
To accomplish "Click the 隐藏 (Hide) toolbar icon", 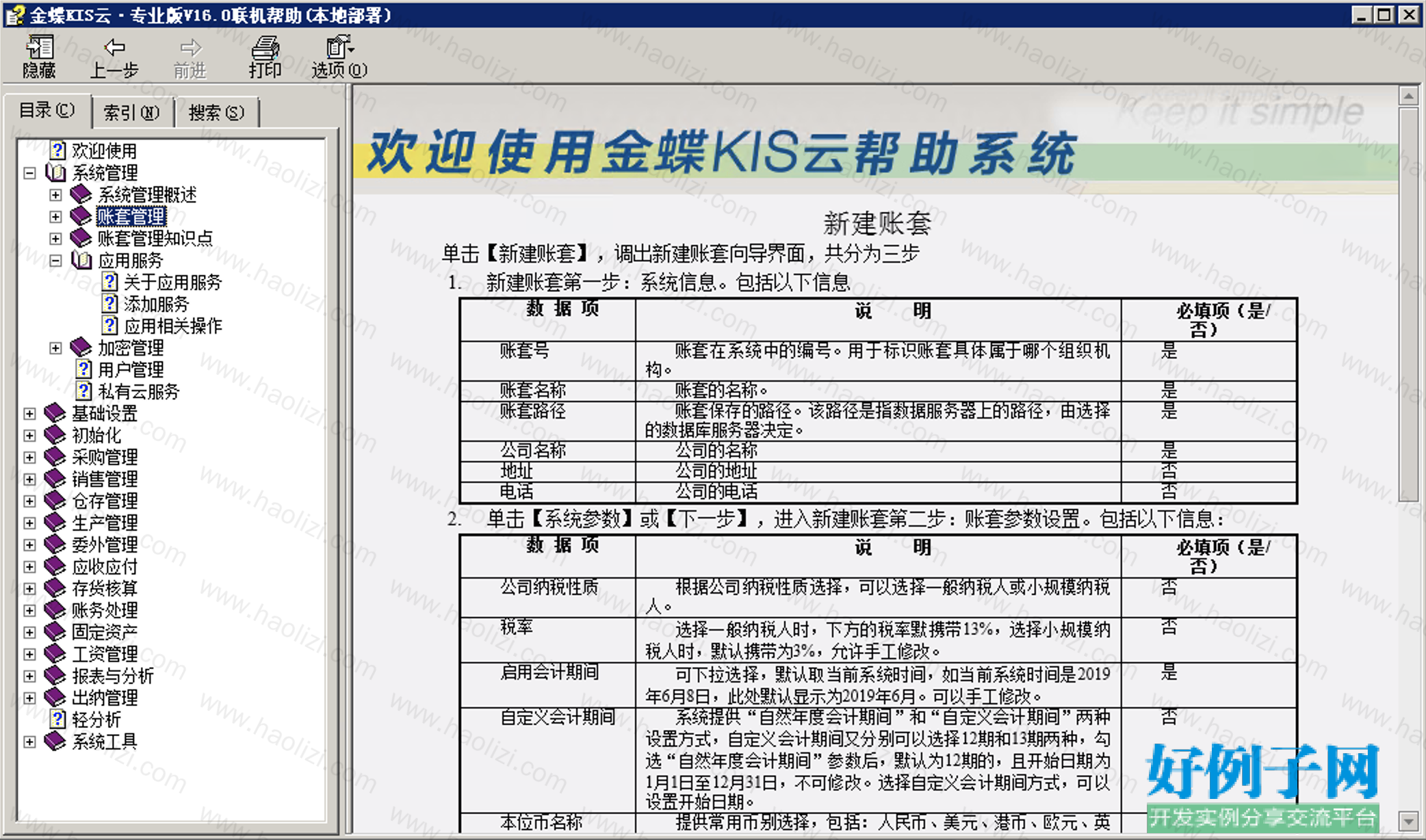I will click(x=39, y=47).
